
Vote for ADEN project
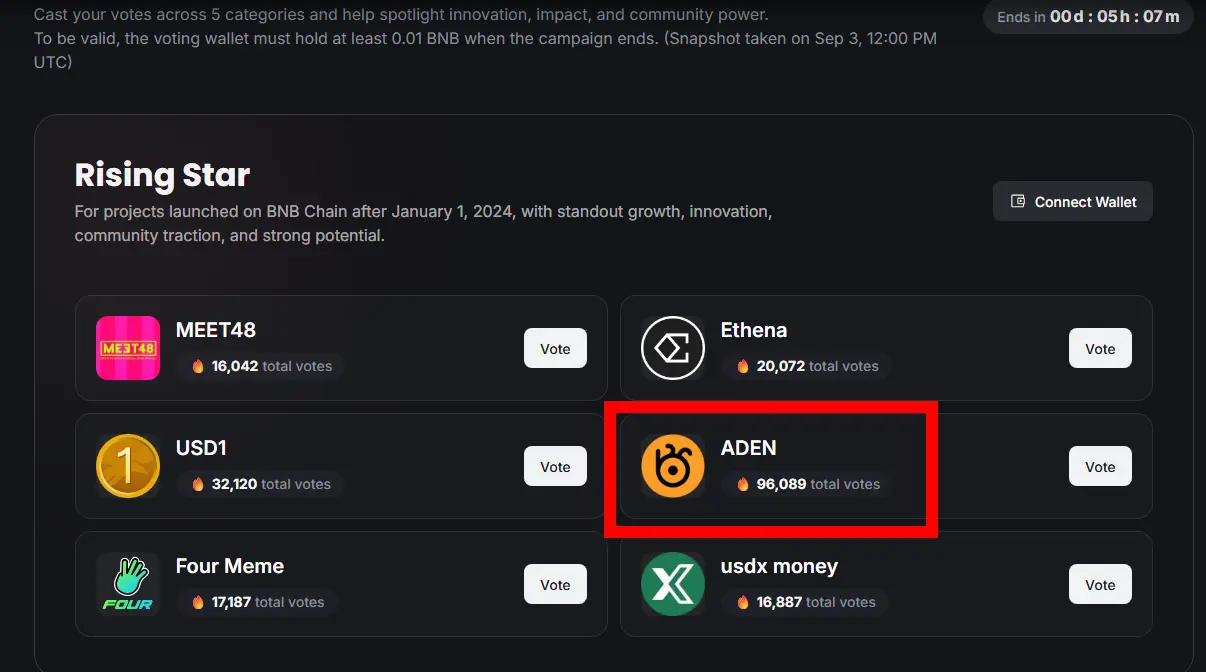pos(1100,466)
